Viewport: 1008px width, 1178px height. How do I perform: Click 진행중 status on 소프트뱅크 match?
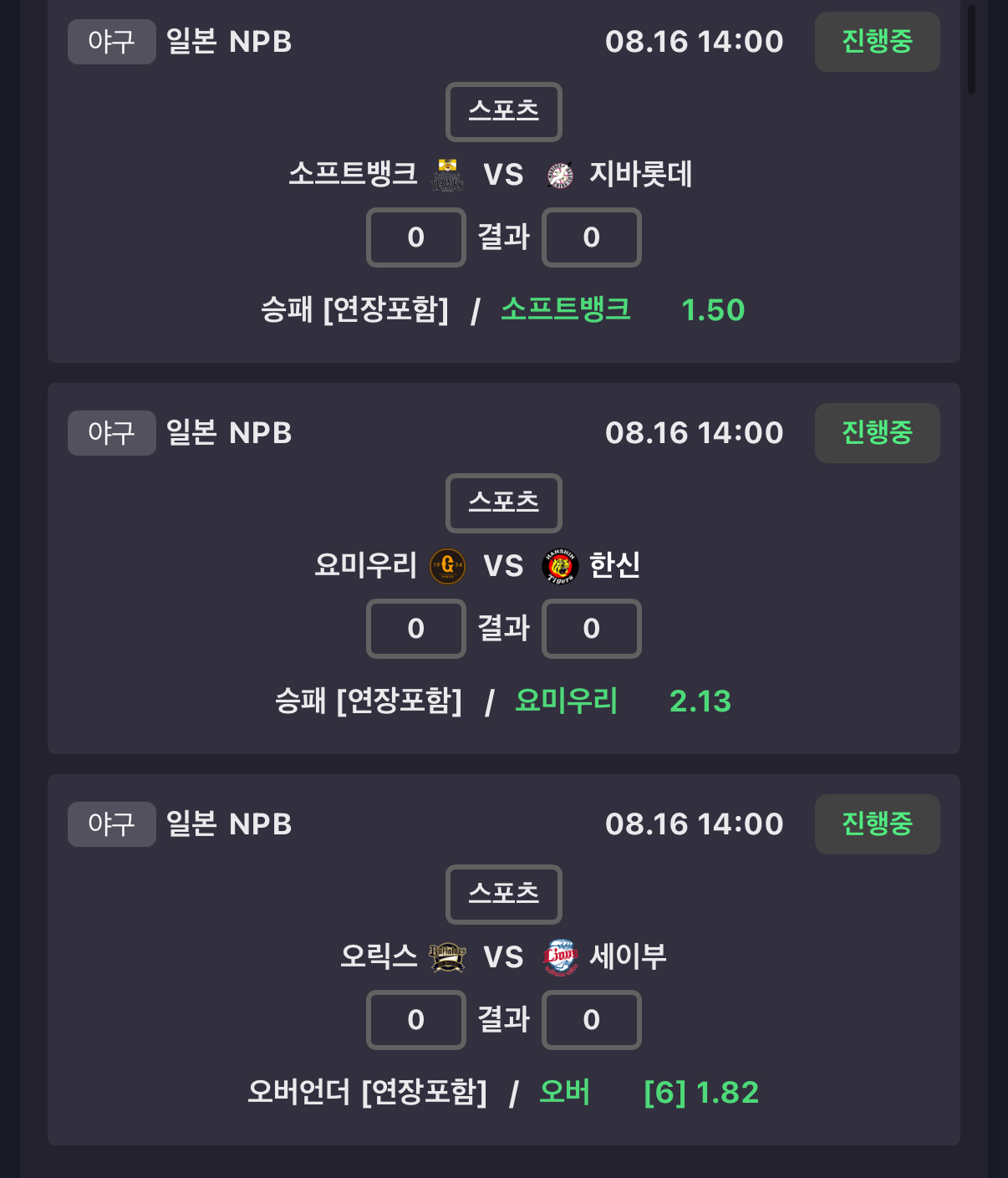point(878,42)
